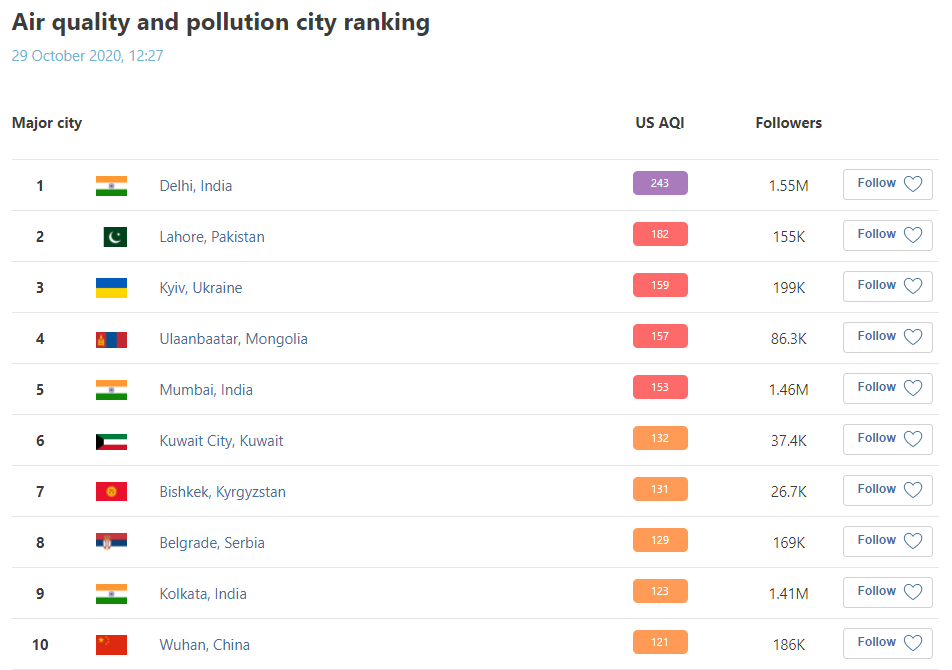This screenshot has height=670, width=952.
Task: Click the orange 129 AQI badge for Belgrade
Action: [x=660, y=540]
